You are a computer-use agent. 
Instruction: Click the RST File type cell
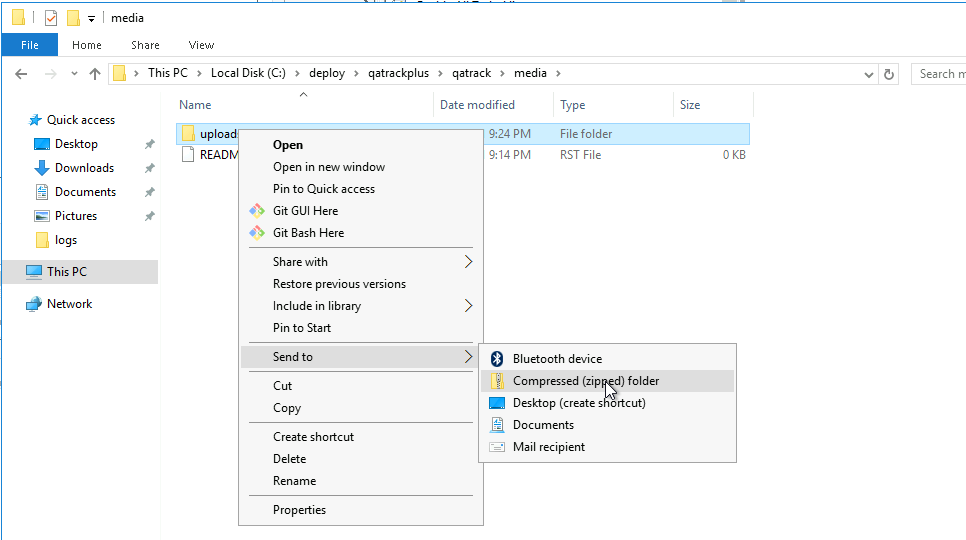pos(580,155)
